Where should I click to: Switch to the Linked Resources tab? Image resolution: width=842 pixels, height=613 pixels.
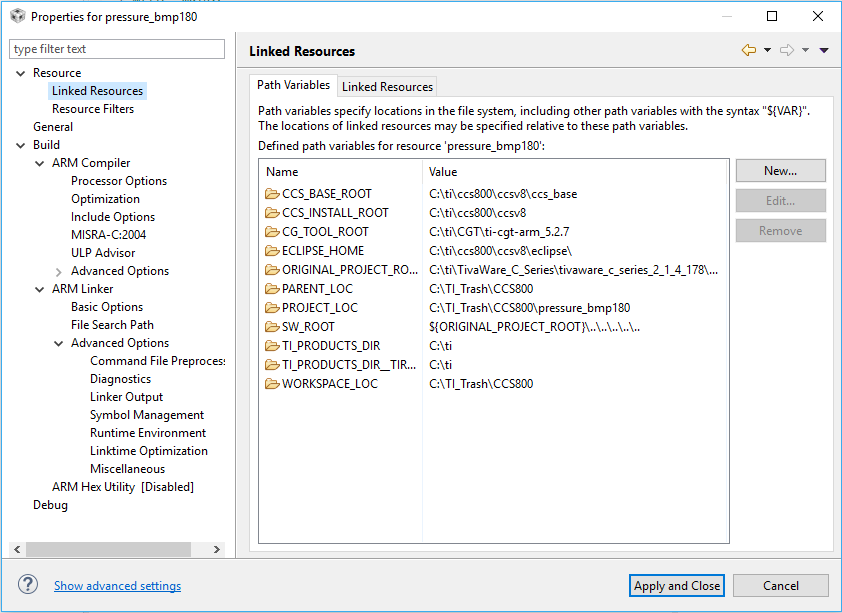(x=387, y=87)
